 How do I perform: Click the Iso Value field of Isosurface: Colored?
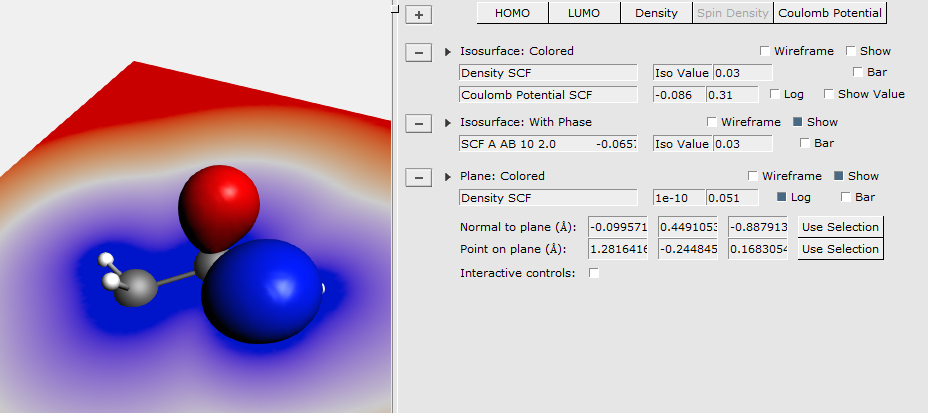tap(742, 72)
